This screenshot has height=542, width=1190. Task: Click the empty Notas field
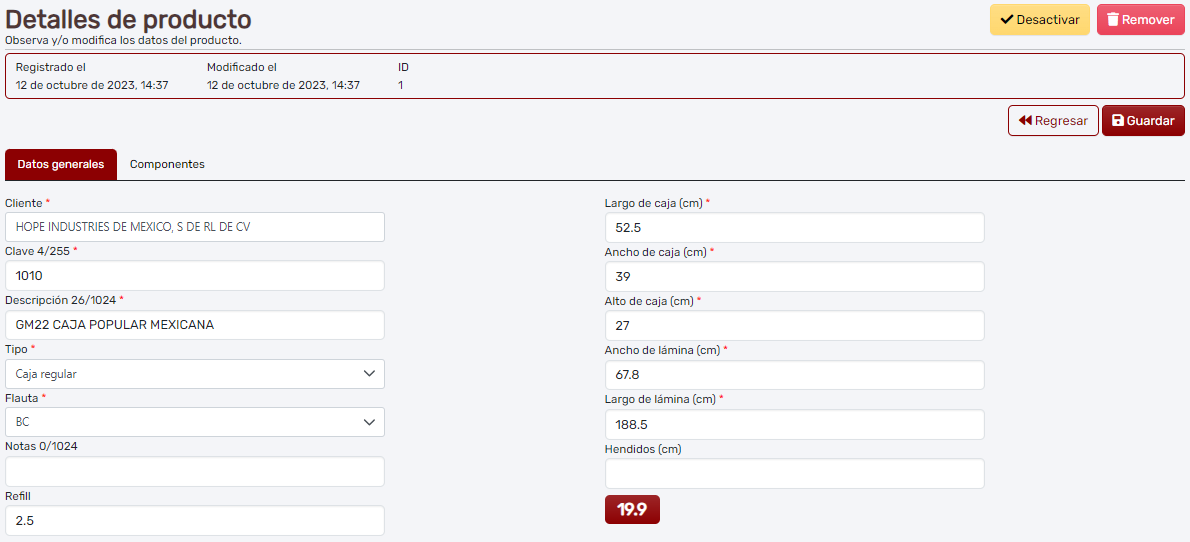tap(195, 471)
